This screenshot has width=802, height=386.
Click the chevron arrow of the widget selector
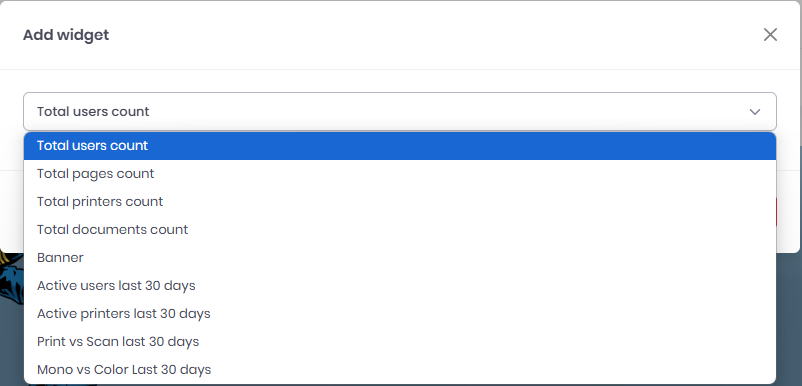tap(755, 112)
